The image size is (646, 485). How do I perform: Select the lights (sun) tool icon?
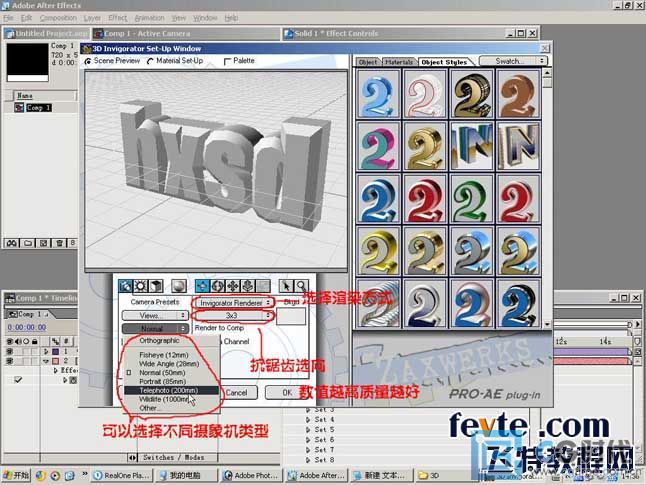[x=140, y=286]
